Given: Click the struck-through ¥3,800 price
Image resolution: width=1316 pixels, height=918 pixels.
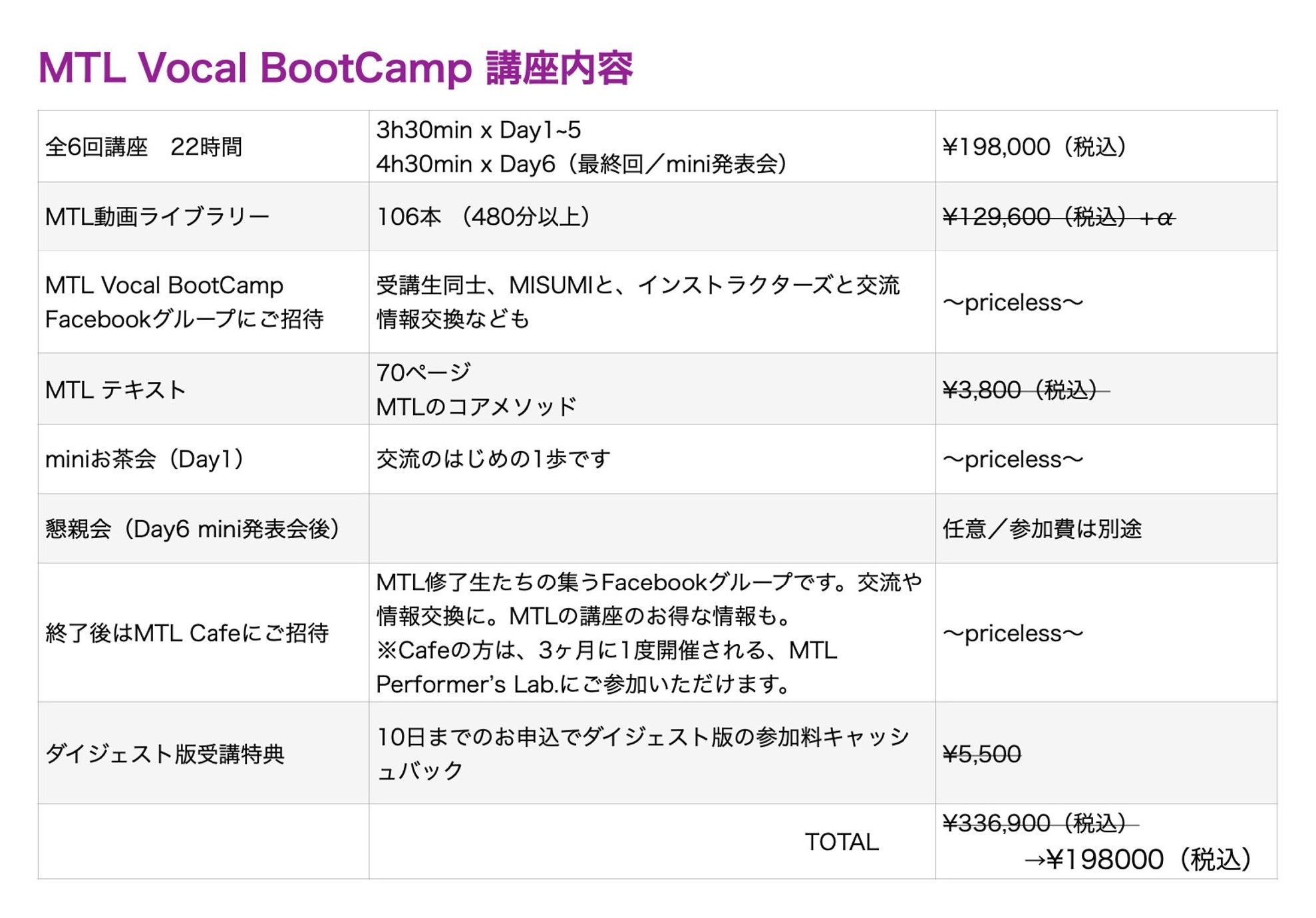Looking at the screenshot, I should pyautogui.click(x=1025, y=390).
